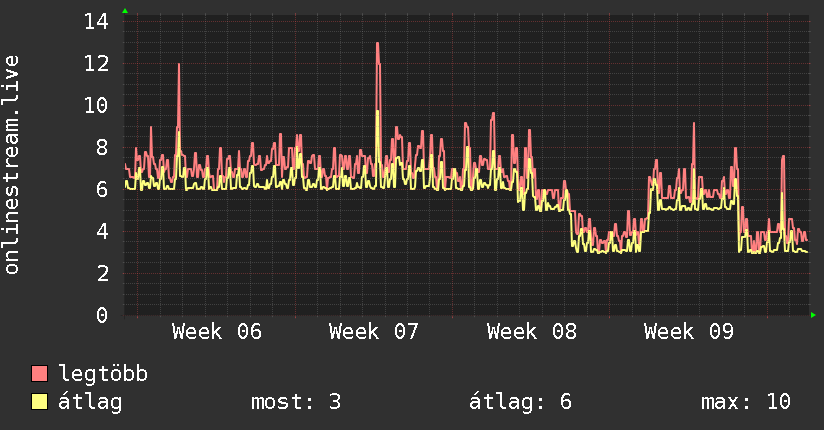Click the átlag legend label beside yellow swatch
This screenshot has height=430, width=824.
tap(90, 402)
